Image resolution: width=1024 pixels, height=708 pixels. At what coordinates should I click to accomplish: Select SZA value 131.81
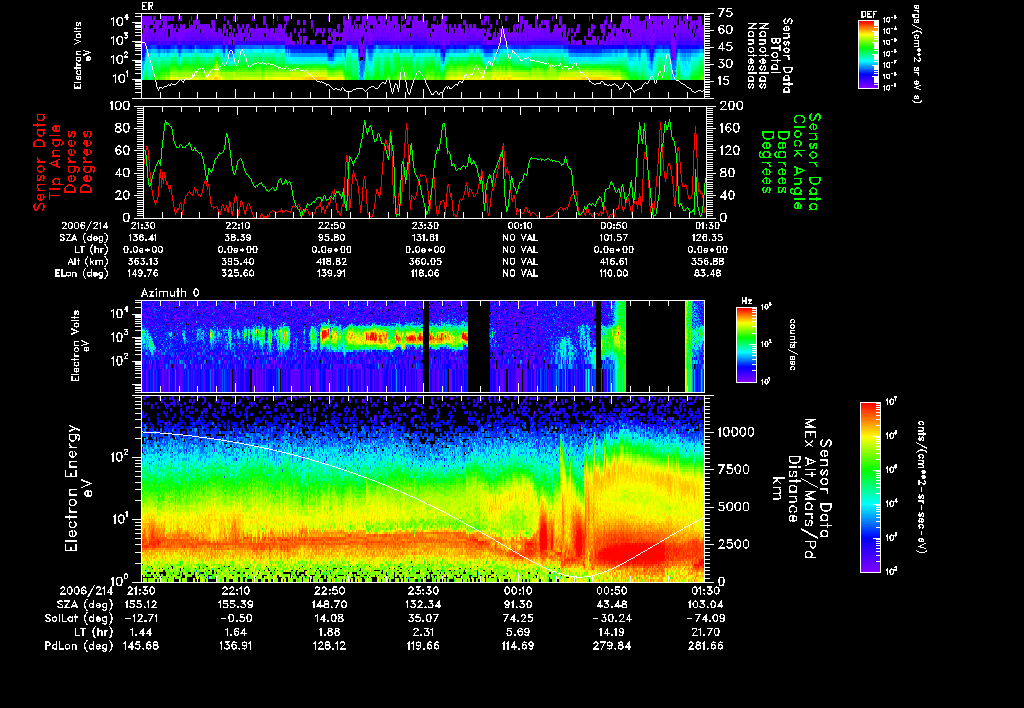tap(425, 238)
